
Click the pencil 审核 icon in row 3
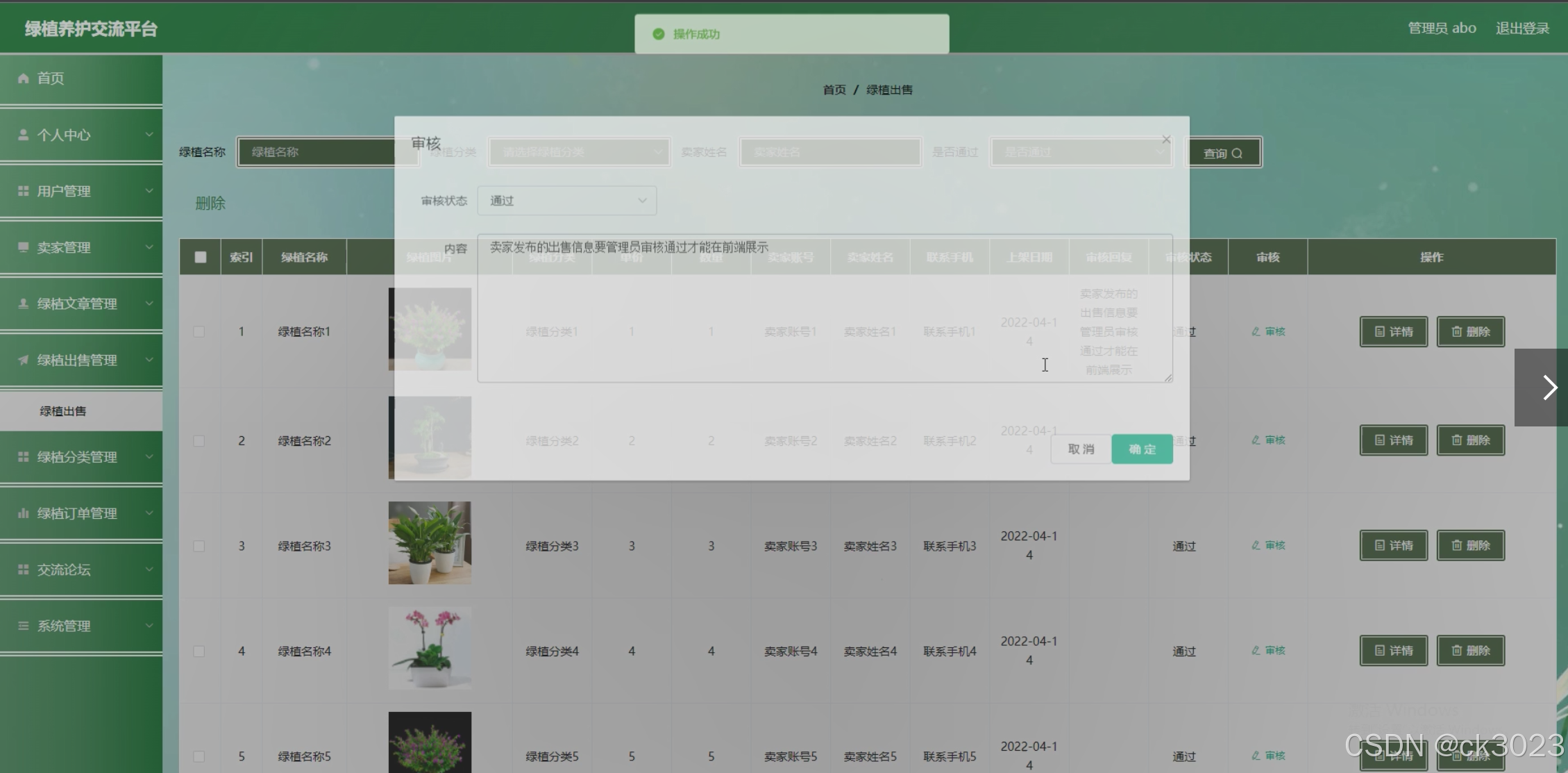(1256, 546)
